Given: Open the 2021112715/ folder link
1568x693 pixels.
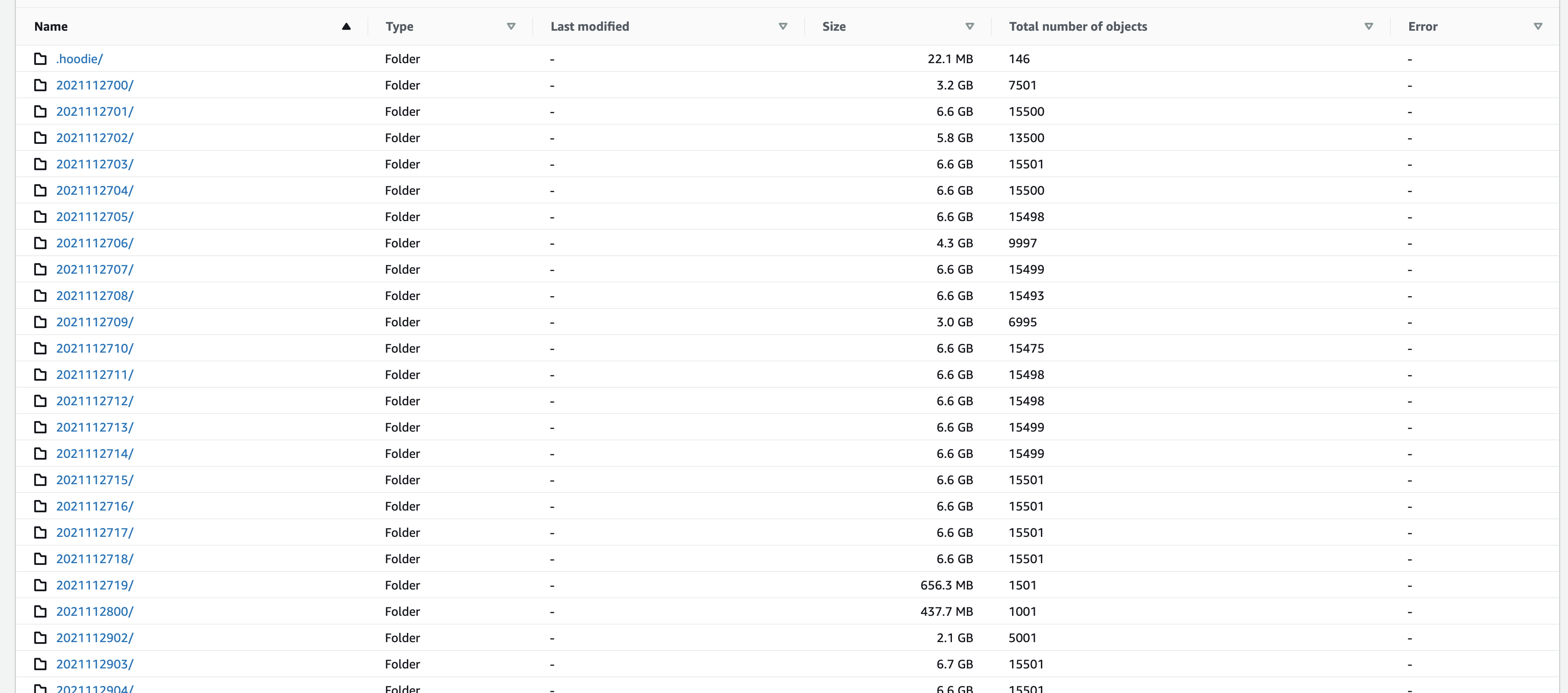Looking at the screenshot, I should click(x=94, y=480).
